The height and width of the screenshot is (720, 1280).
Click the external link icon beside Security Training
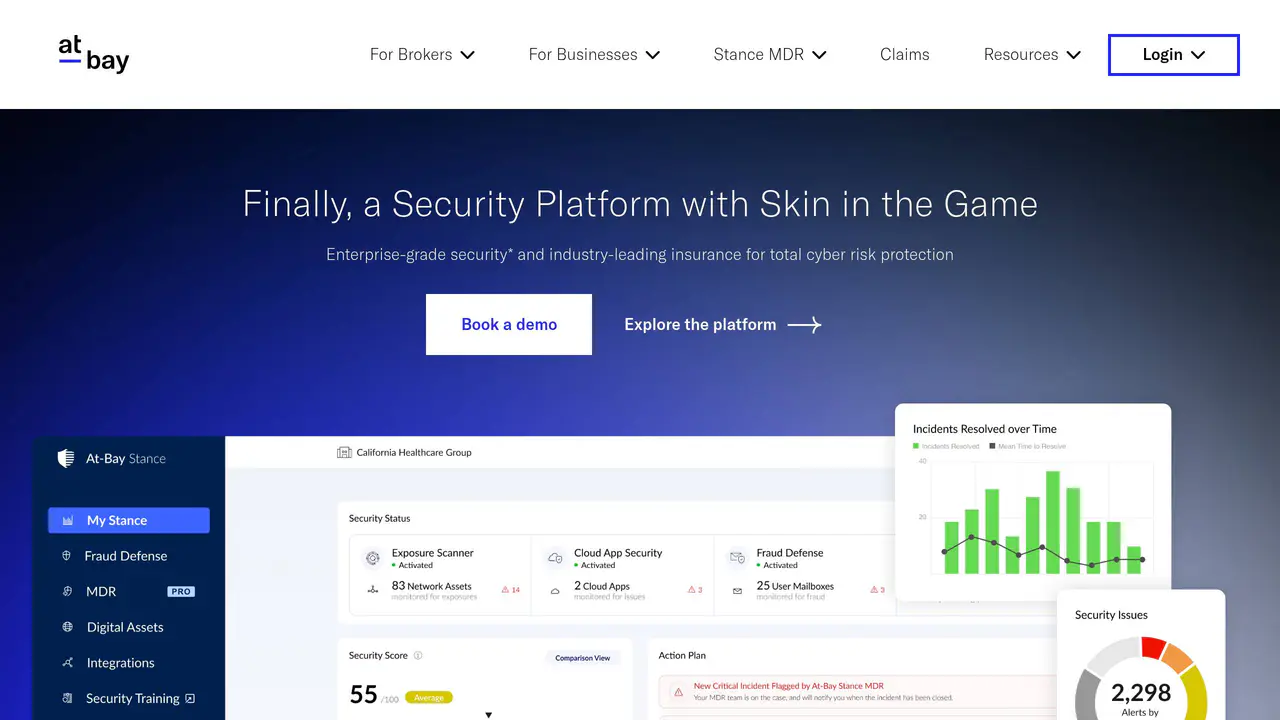pos(190,698)
